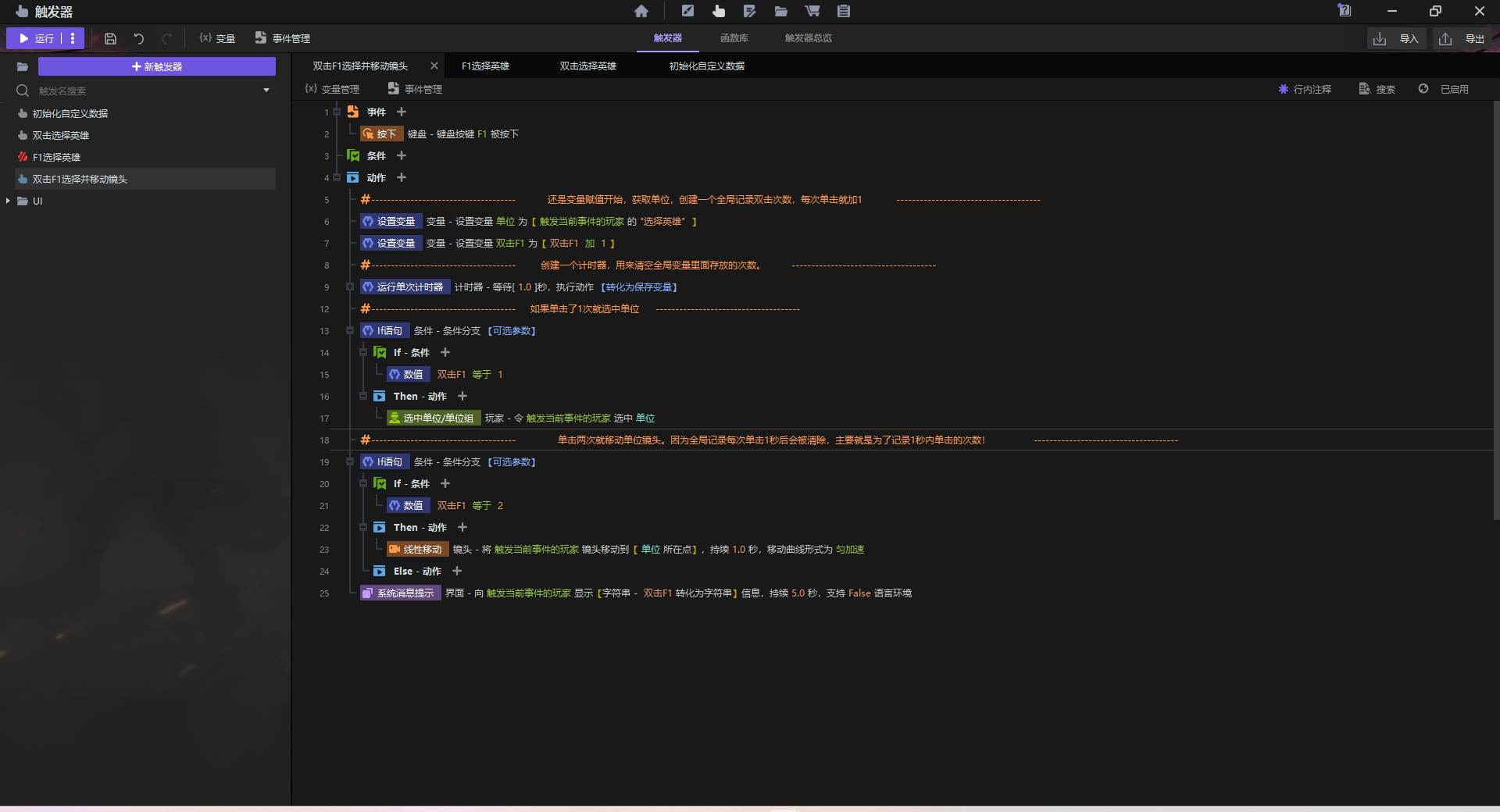Redo the last action
The image size is (1500, 812).
(166, 38)
